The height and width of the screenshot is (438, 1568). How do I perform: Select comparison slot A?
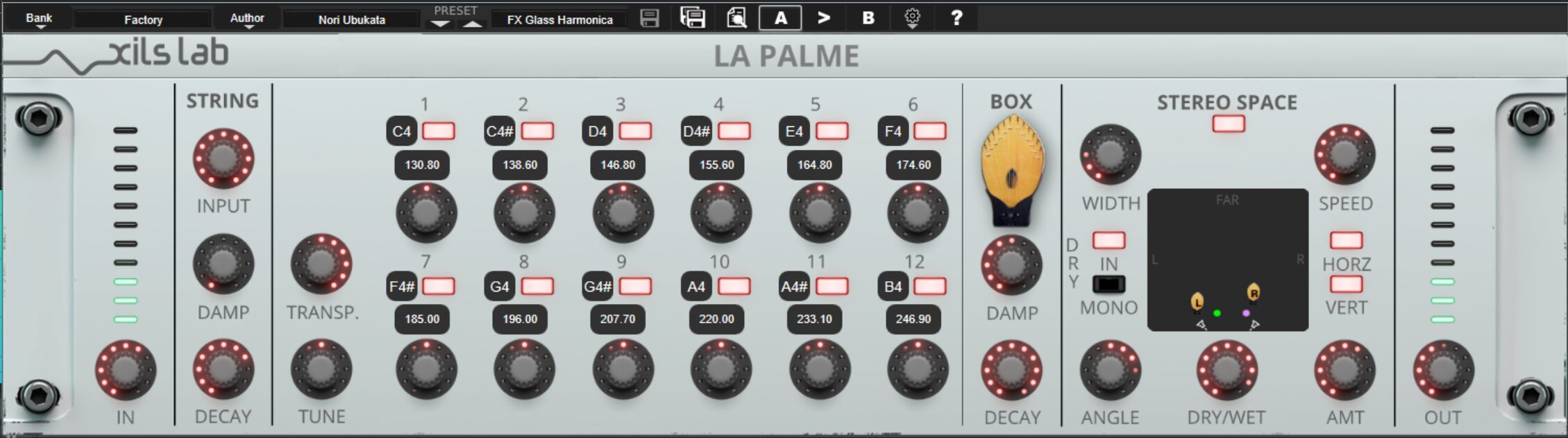pos(780,18)
